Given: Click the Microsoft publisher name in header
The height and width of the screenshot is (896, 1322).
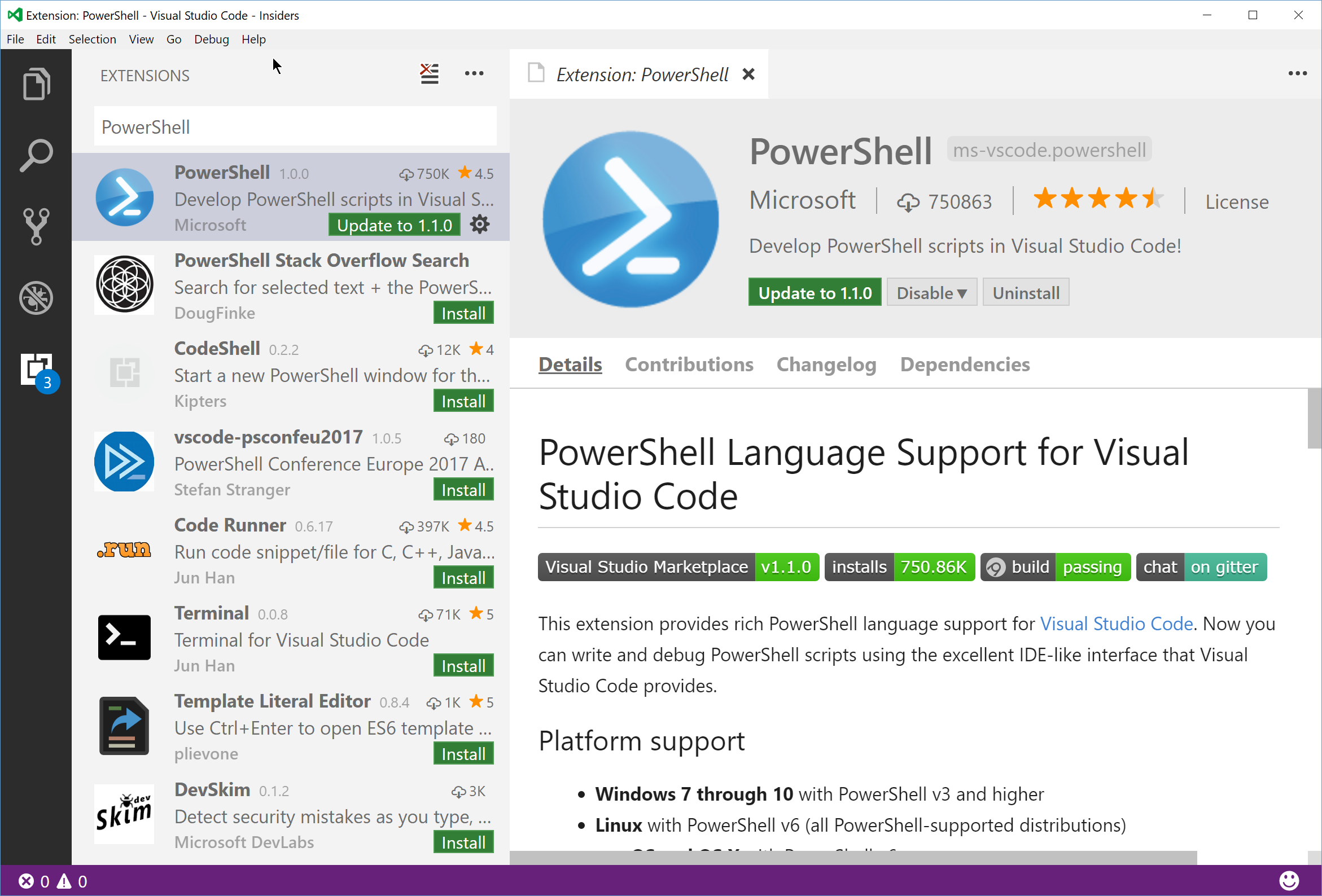Looking at the screenshot, I should point(802,200).
